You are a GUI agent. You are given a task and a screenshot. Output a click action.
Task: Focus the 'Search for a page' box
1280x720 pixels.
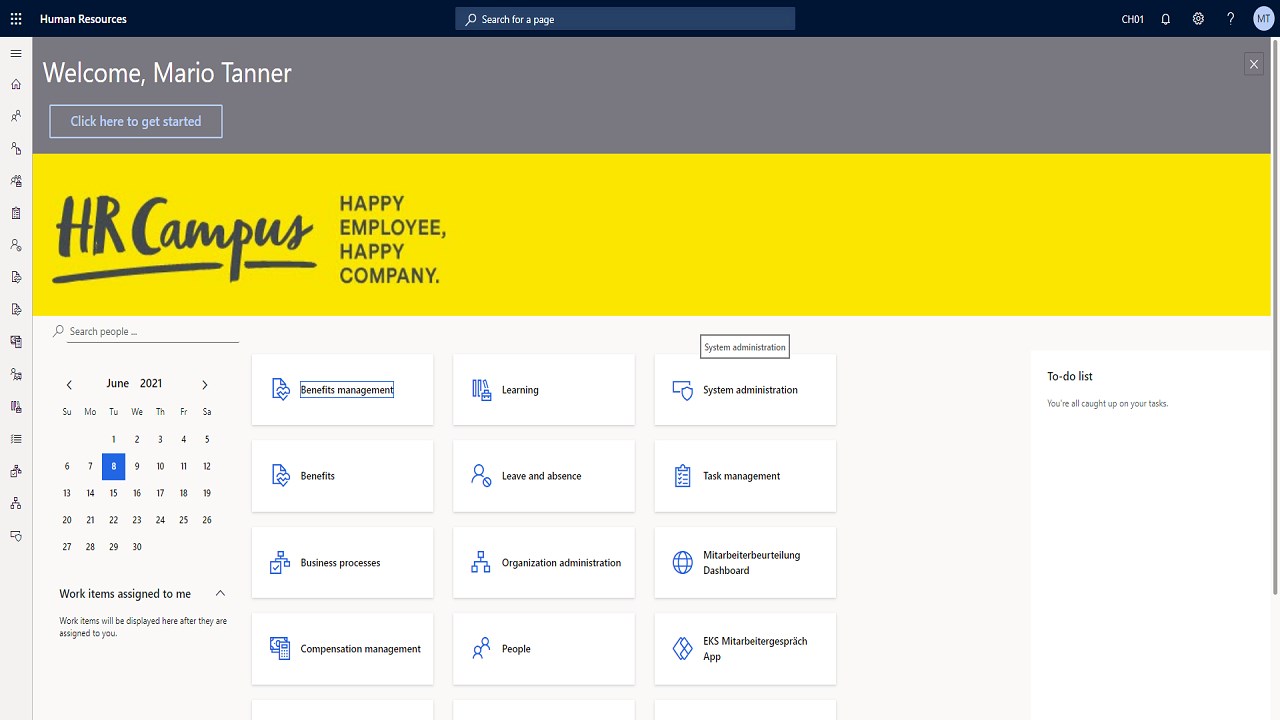pos(625,19)
